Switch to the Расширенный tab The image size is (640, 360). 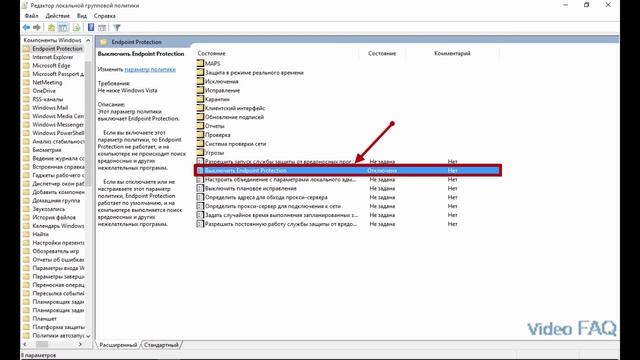[x=118, y=345]
